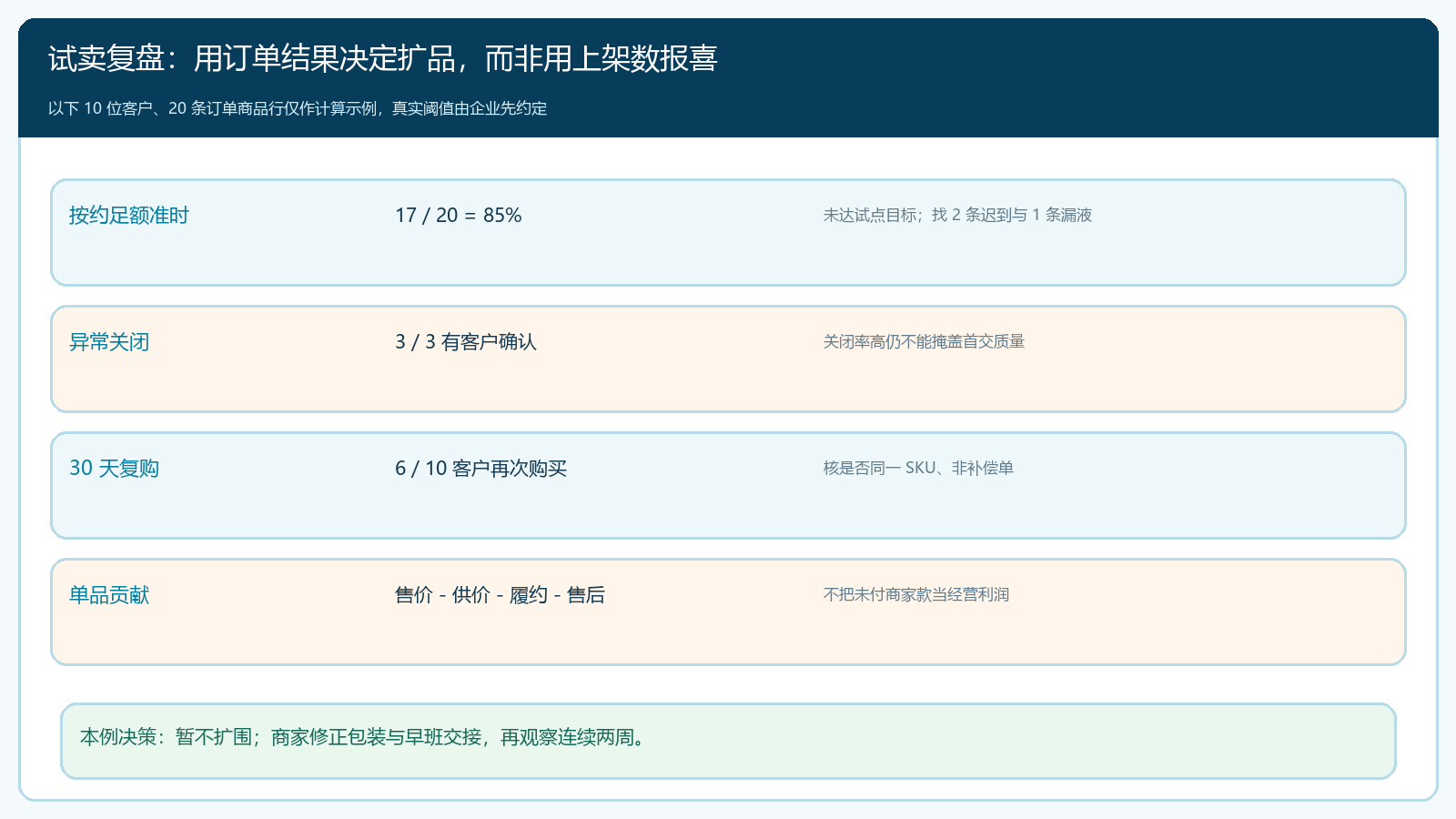The image size is (1456, 819).
Task: Click note 未达试点目标；找 2 条迟到与 1 条漏液
Action: point(957,215)
